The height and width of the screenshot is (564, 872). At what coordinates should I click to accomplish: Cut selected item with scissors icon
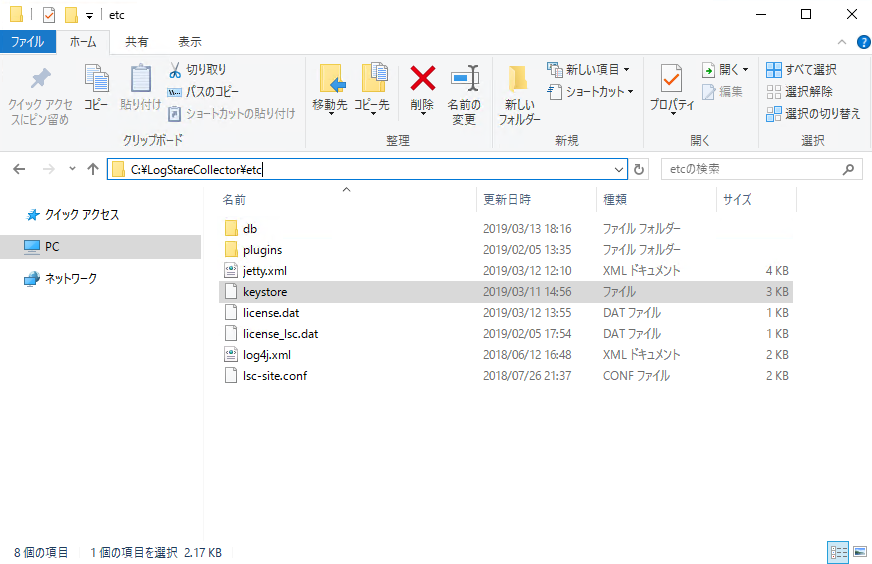pos(197,70)
